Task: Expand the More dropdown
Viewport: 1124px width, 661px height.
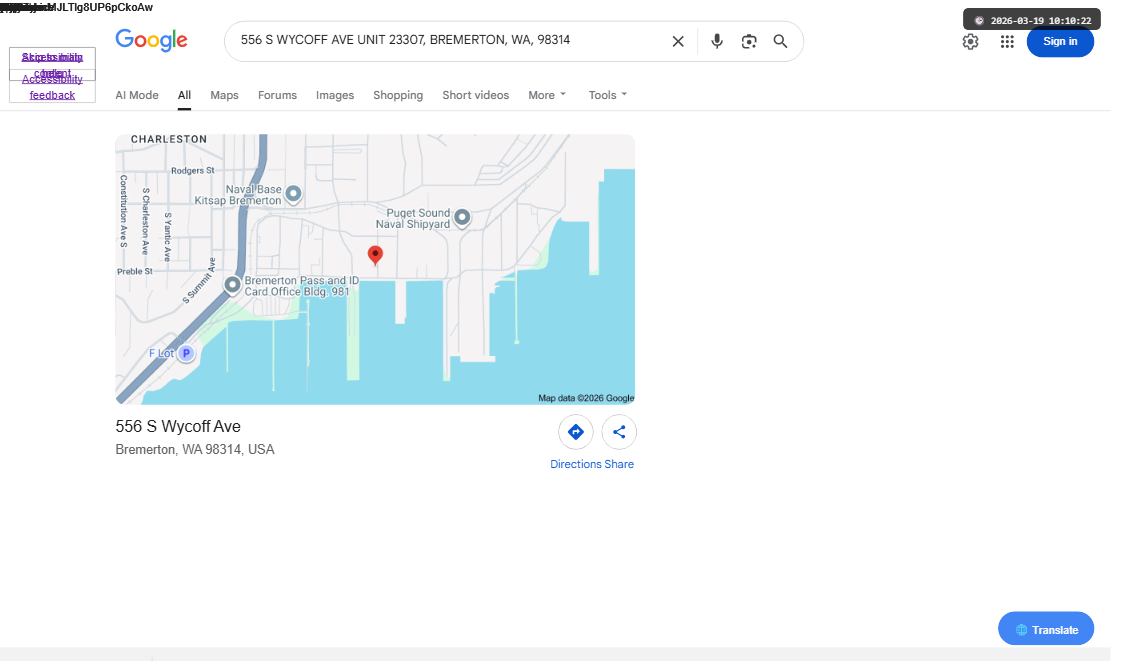Action: (547, 95)
